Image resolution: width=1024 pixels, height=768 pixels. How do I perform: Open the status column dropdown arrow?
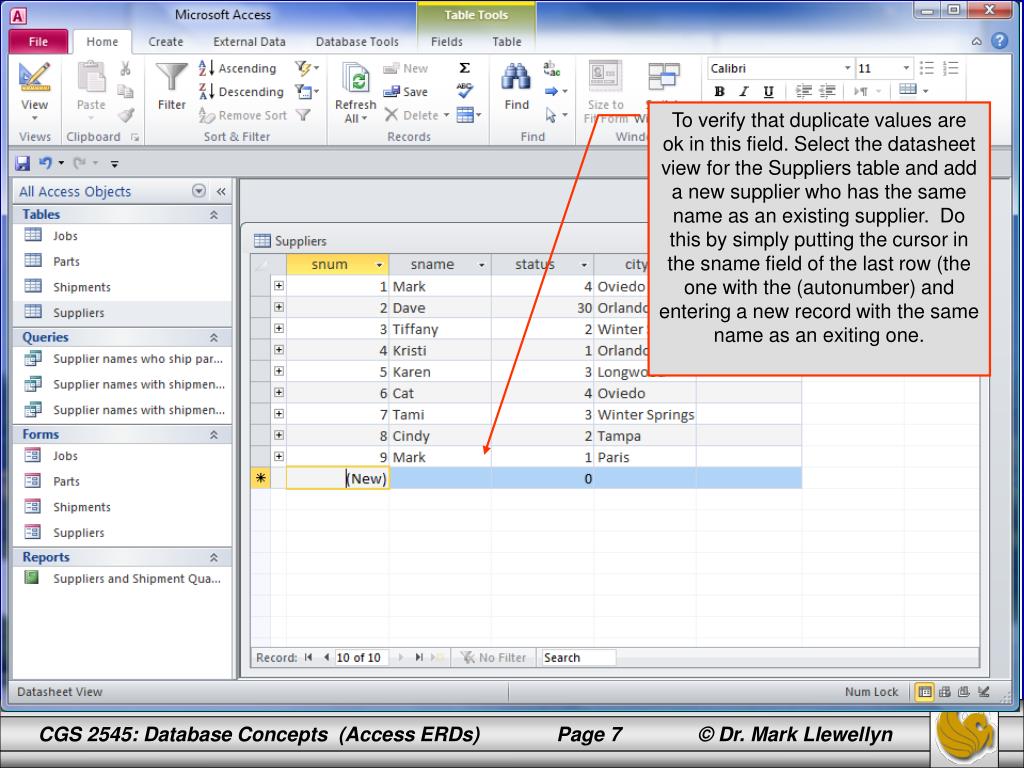584,264
